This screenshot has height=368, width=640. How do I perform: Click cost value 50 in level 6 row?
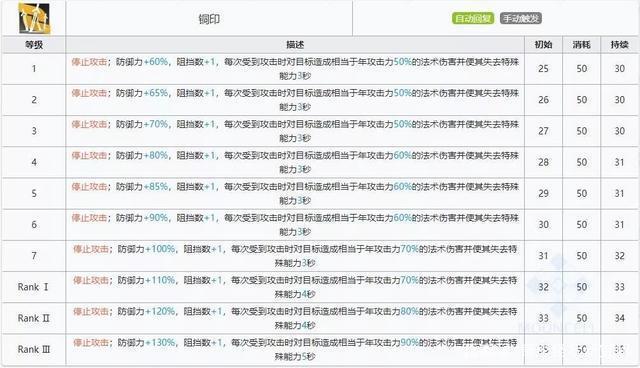[582, 225]
